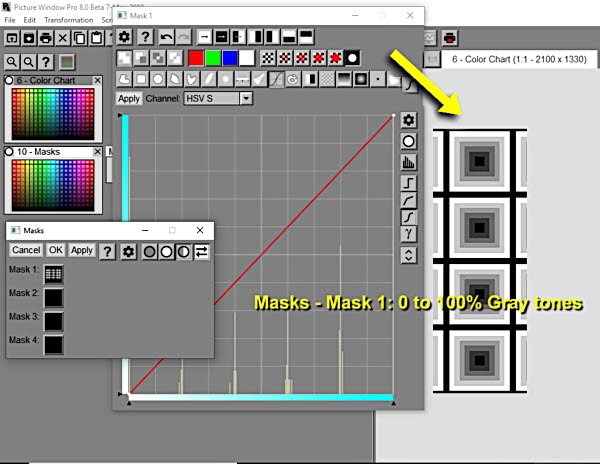Click the help question mark in Masks dialog
Image resolution: width=600 pixels, height=464 pixels.
(108, 251)
